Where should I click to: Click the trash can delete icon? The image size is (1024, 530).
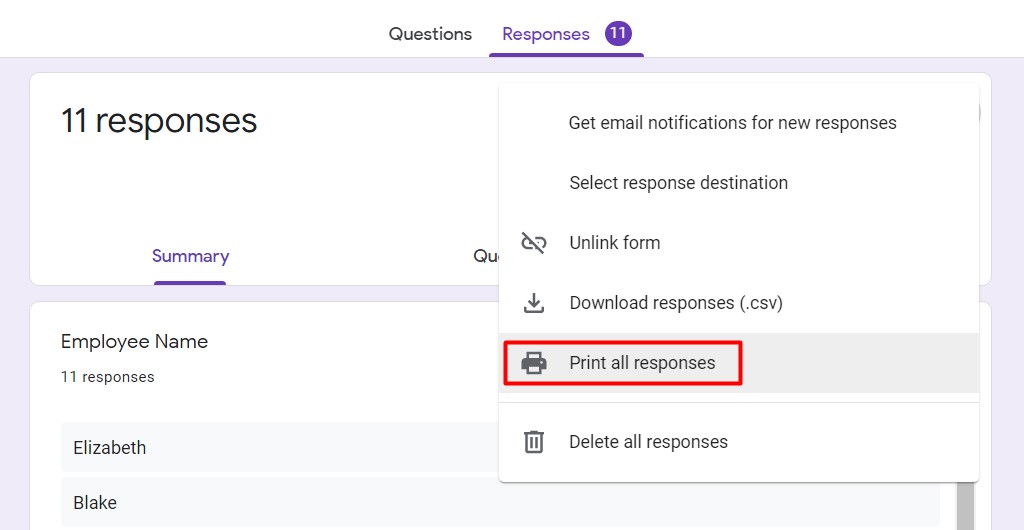click(x=534, y=442)
